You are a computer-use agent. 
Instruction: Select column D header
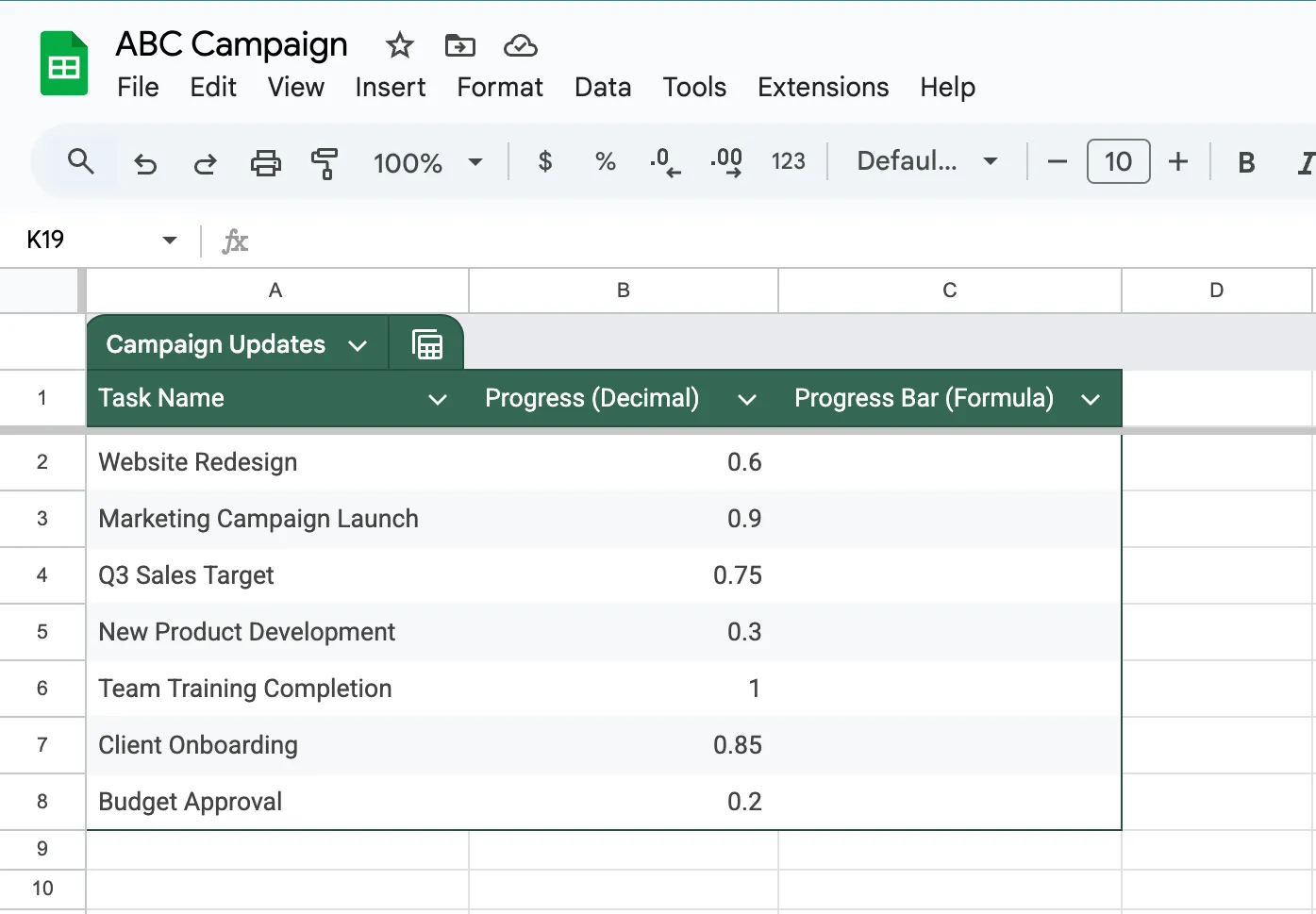pyautogui.click(x=1217, y=291)
